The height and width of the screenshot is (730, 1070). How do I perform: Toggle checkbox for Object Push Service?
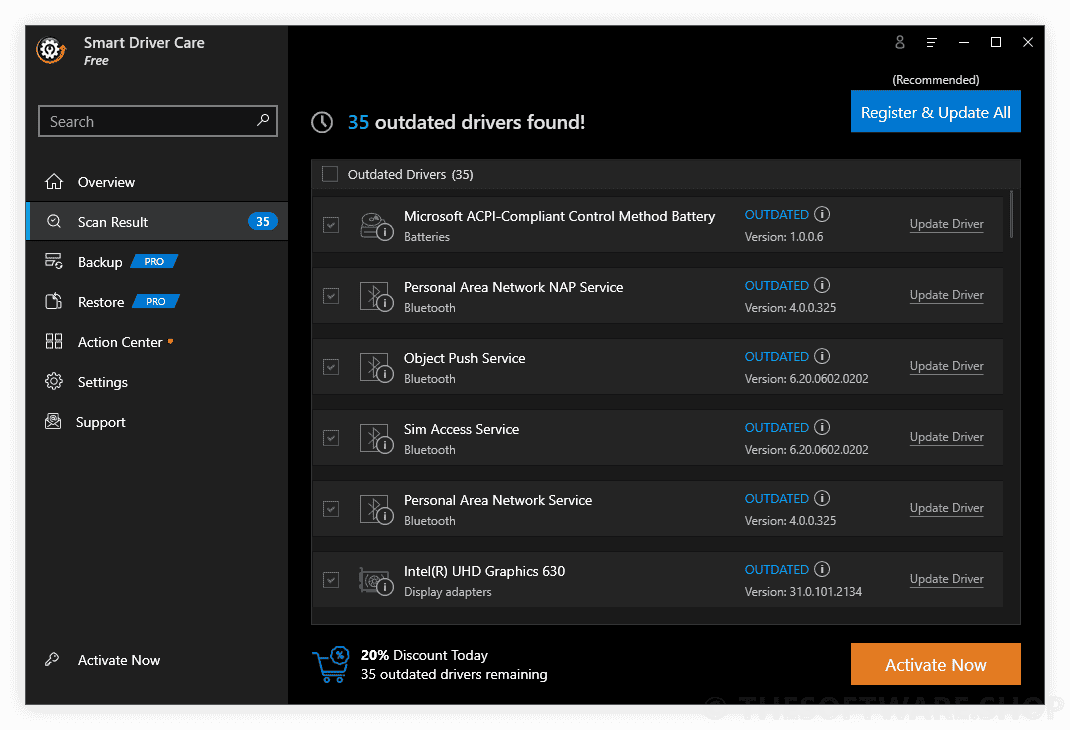(x=331, y=366)
